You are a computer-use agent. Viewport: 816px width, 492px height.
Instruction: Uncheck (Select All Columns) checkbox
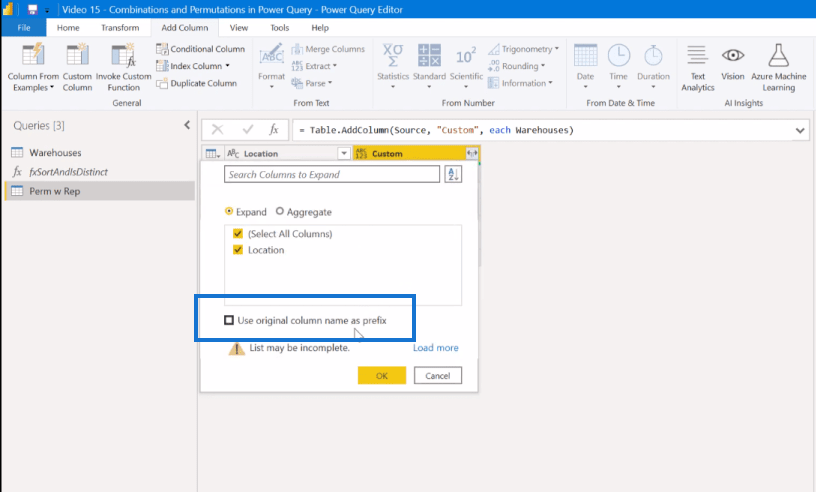(x=238, y=234)
